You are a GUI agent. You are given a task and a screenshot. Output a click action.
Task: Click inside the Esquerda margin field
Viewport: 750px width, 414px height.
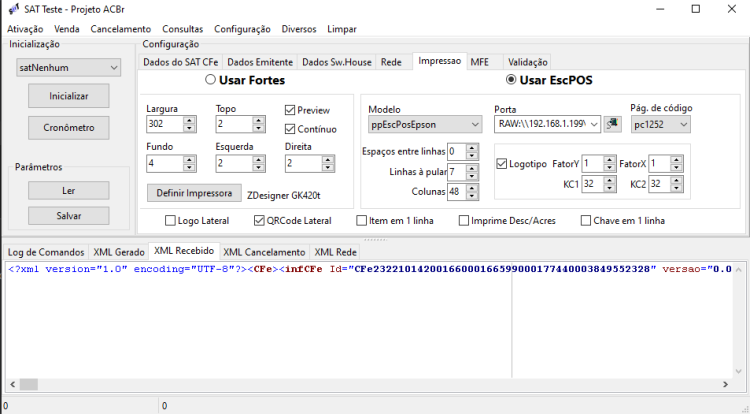pyautogui.click(x=234, y=163)
